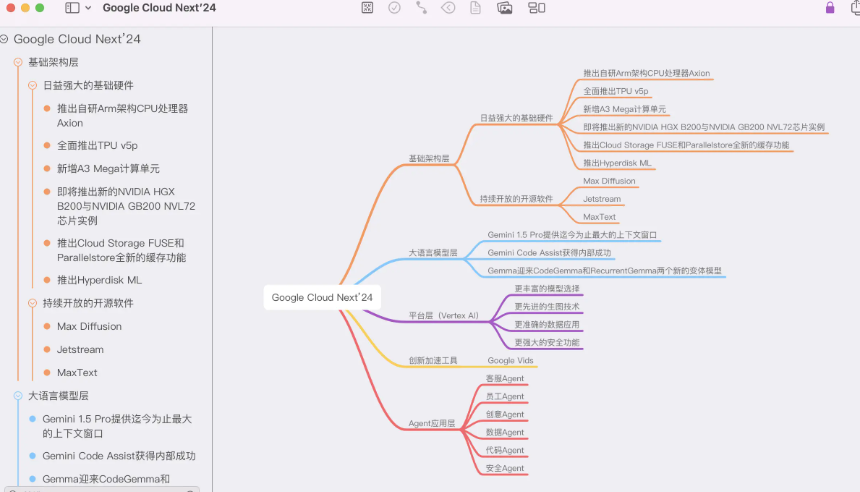Select outline row Max Diffusion
The width and height of the screenshot is (860, 492).
click(x=89, y=326)
